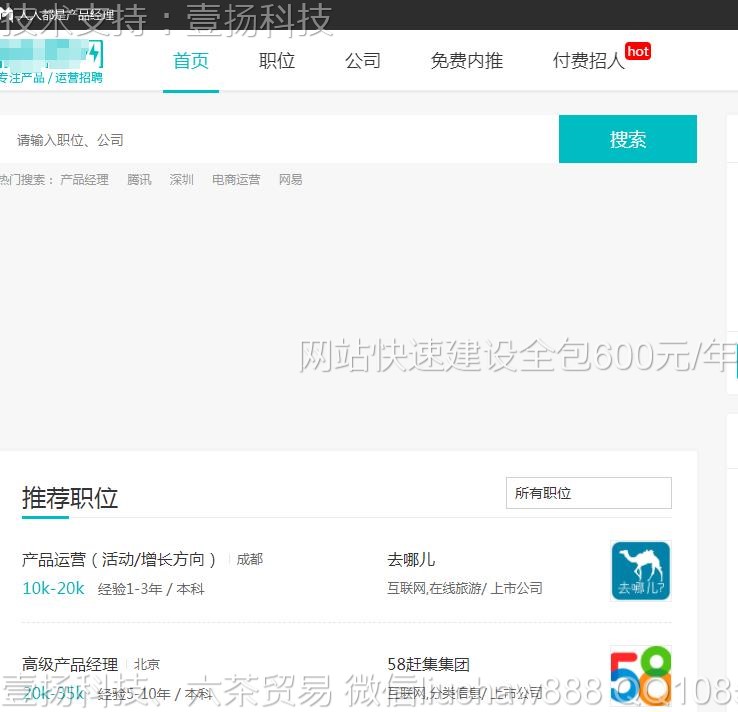Select the 付费招人 menu item
The height and width of the screenshot is (712, 738).
(x=588, y=61)
